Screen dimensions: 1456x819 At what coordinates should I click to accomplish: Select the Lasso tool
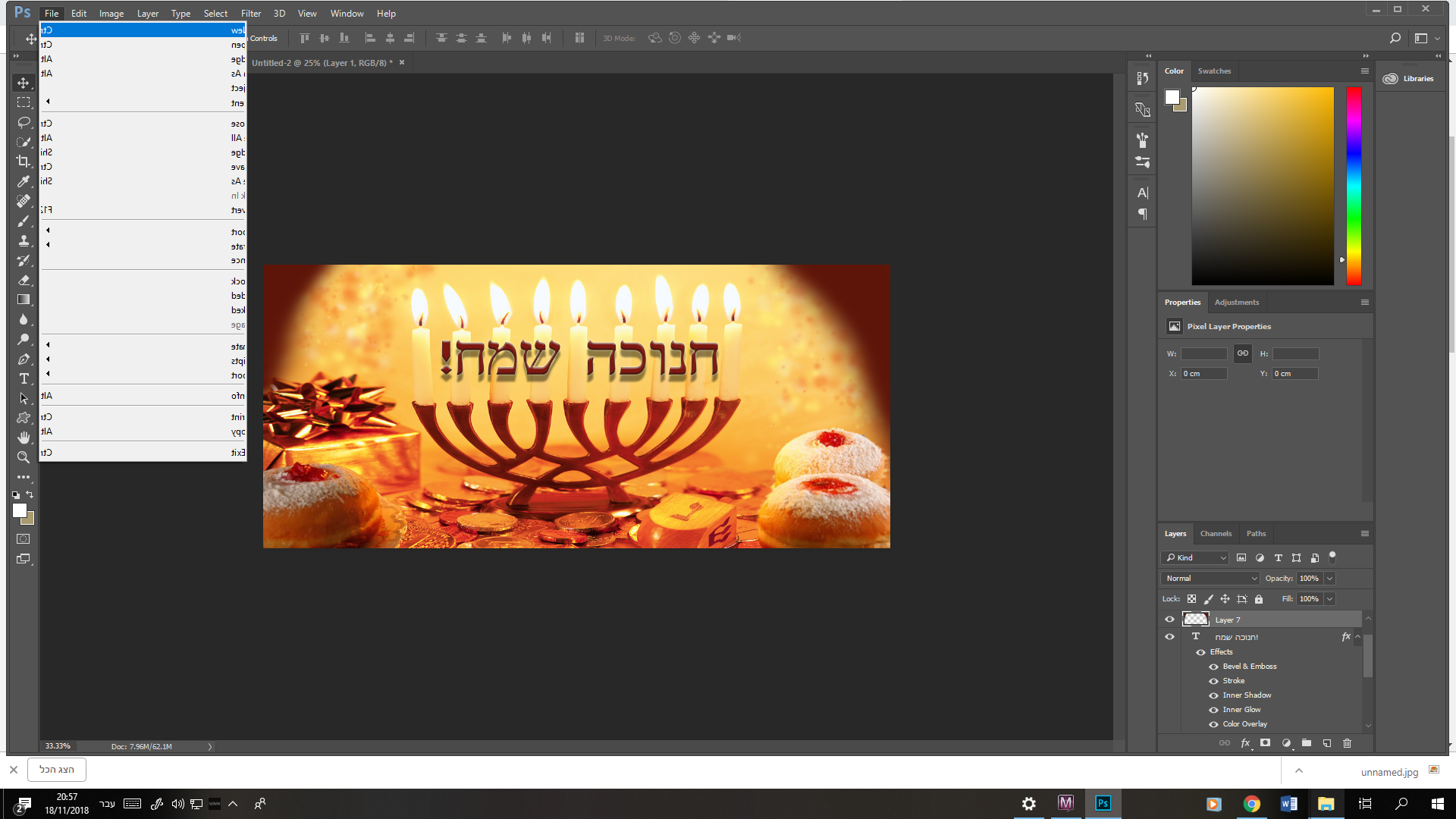24,122
